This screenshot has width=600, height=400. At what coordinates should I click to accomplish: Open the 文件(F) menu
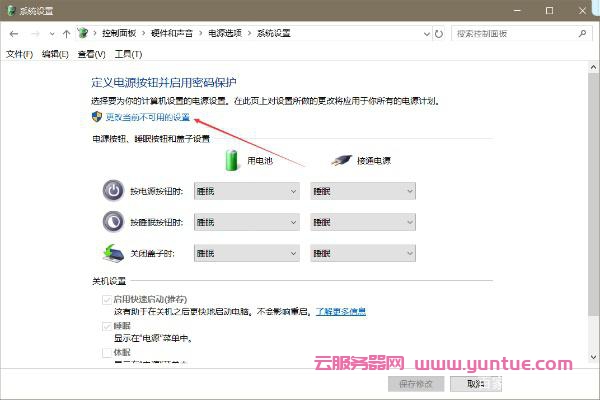[20, 53]
